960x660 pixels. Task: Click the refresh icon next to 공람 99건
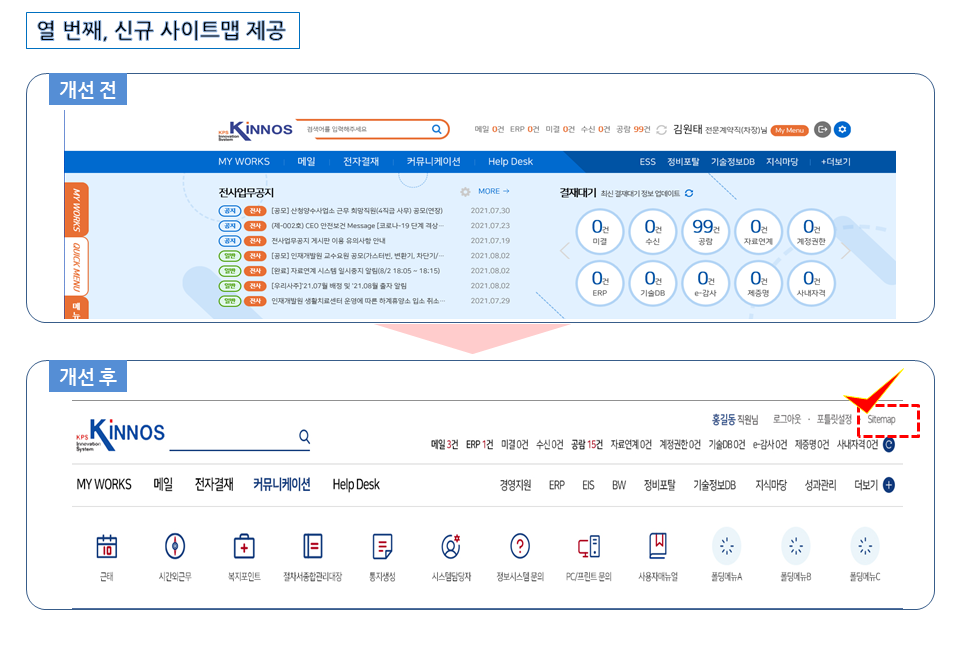[661, 130]
